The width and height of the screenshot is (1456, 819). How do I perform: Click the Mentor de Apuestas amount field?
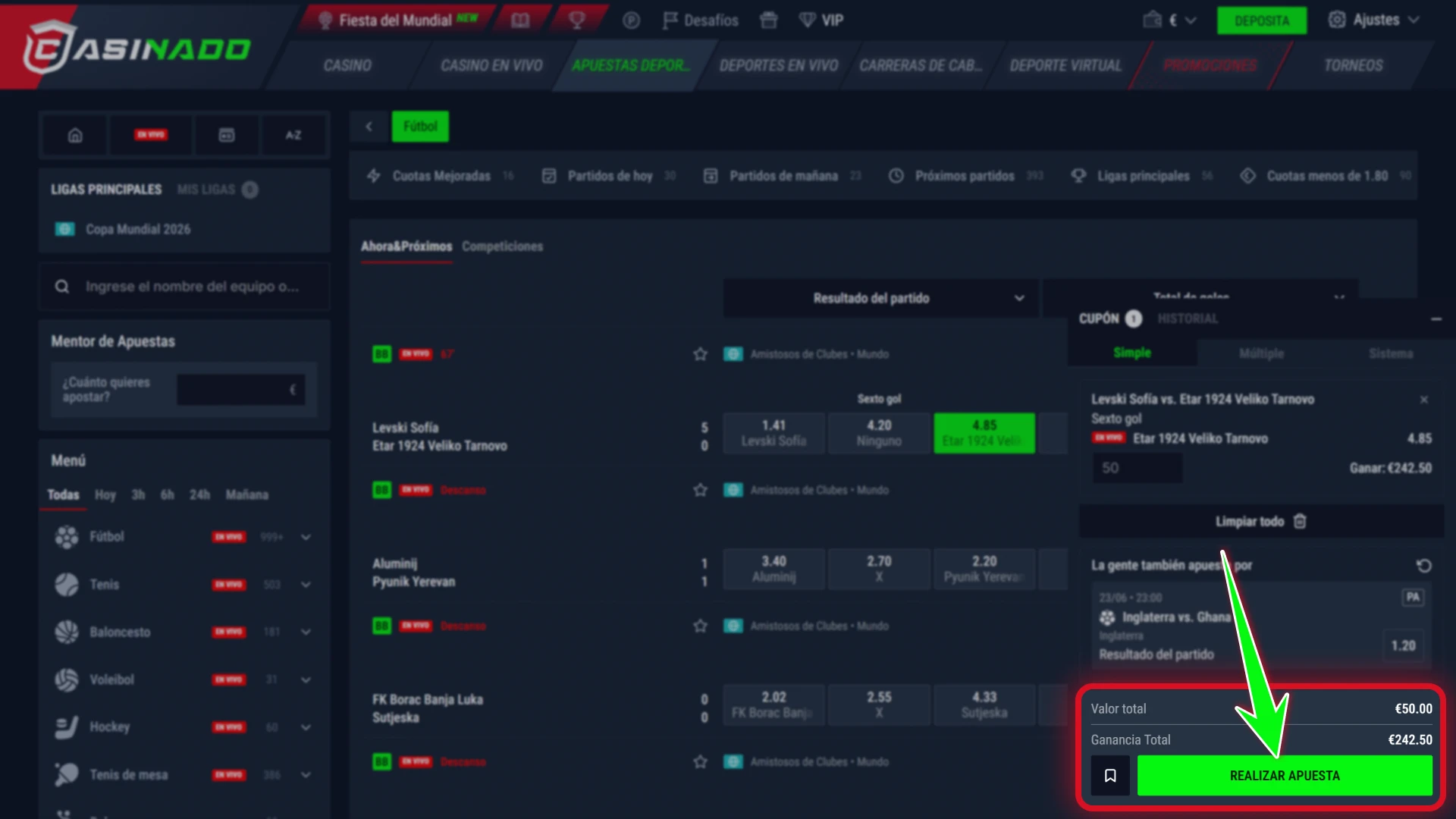[x=241, y=390]
